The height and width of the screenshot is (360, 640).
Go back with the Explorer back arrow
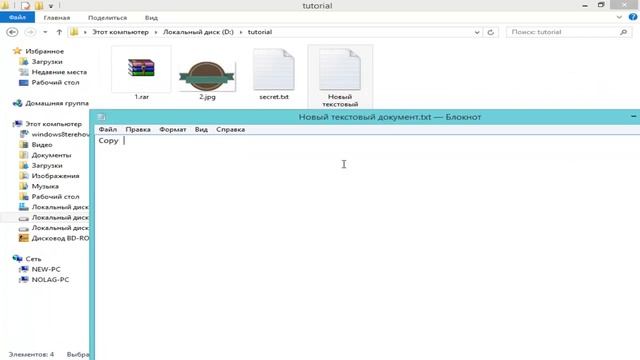12,32
